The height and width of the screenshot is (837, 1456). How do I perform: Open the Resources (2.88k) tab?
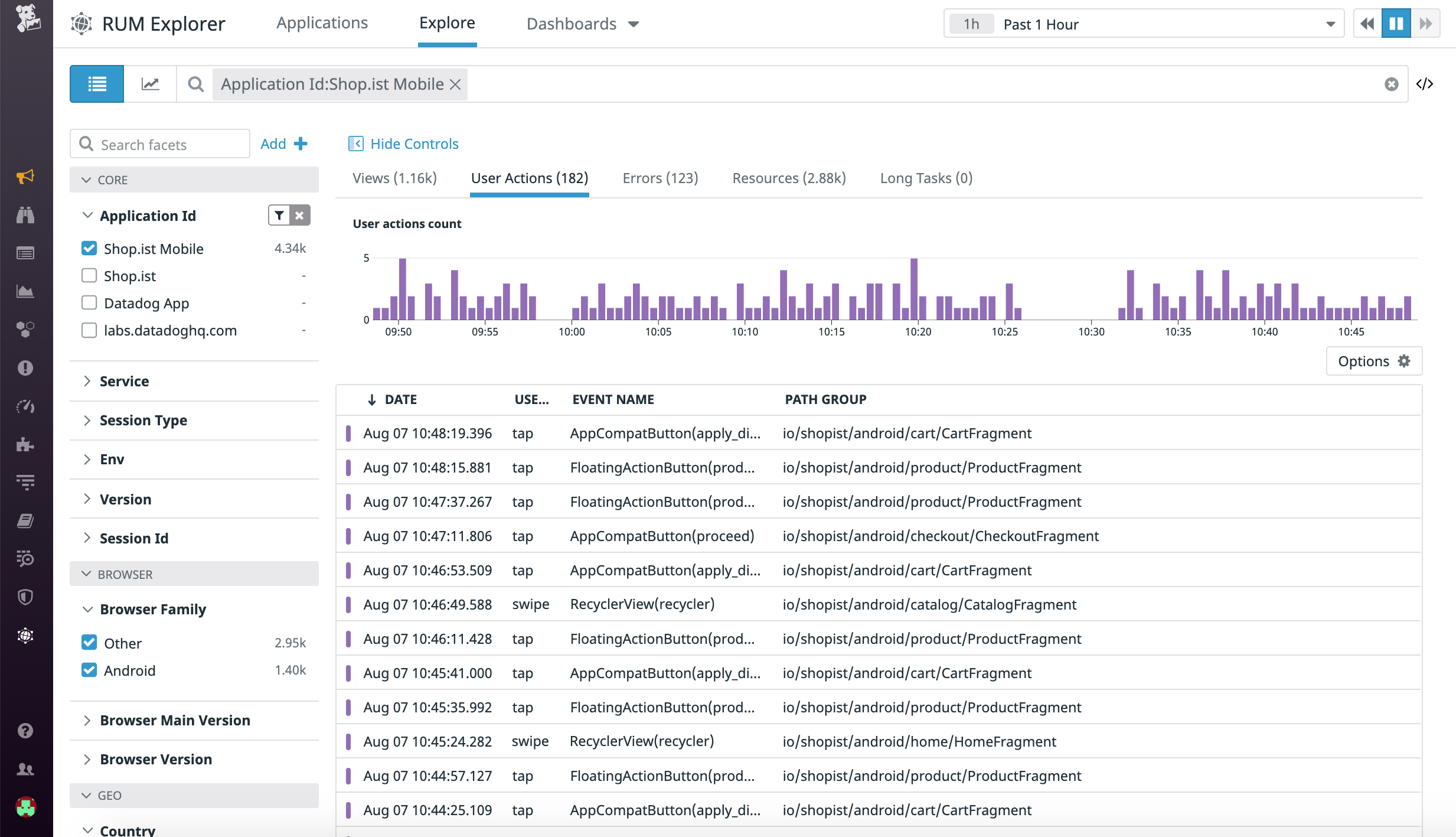coord(789,178)
